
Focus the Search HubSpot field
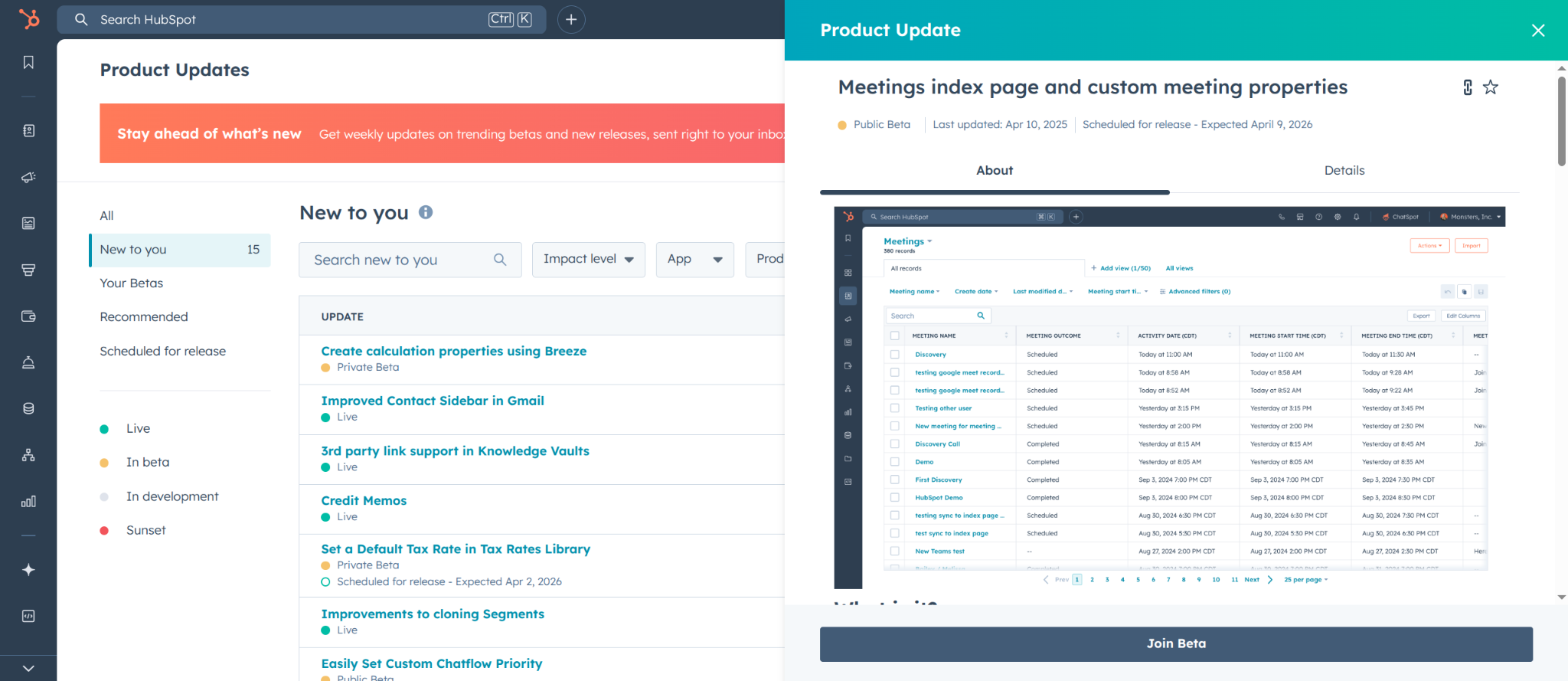tap(302, 19)
